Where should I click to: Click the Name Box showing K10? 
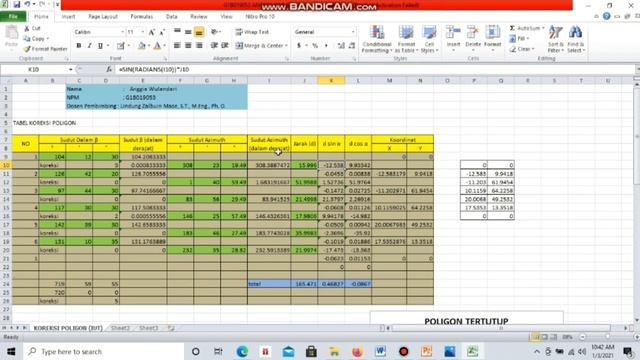pos(34,69)
